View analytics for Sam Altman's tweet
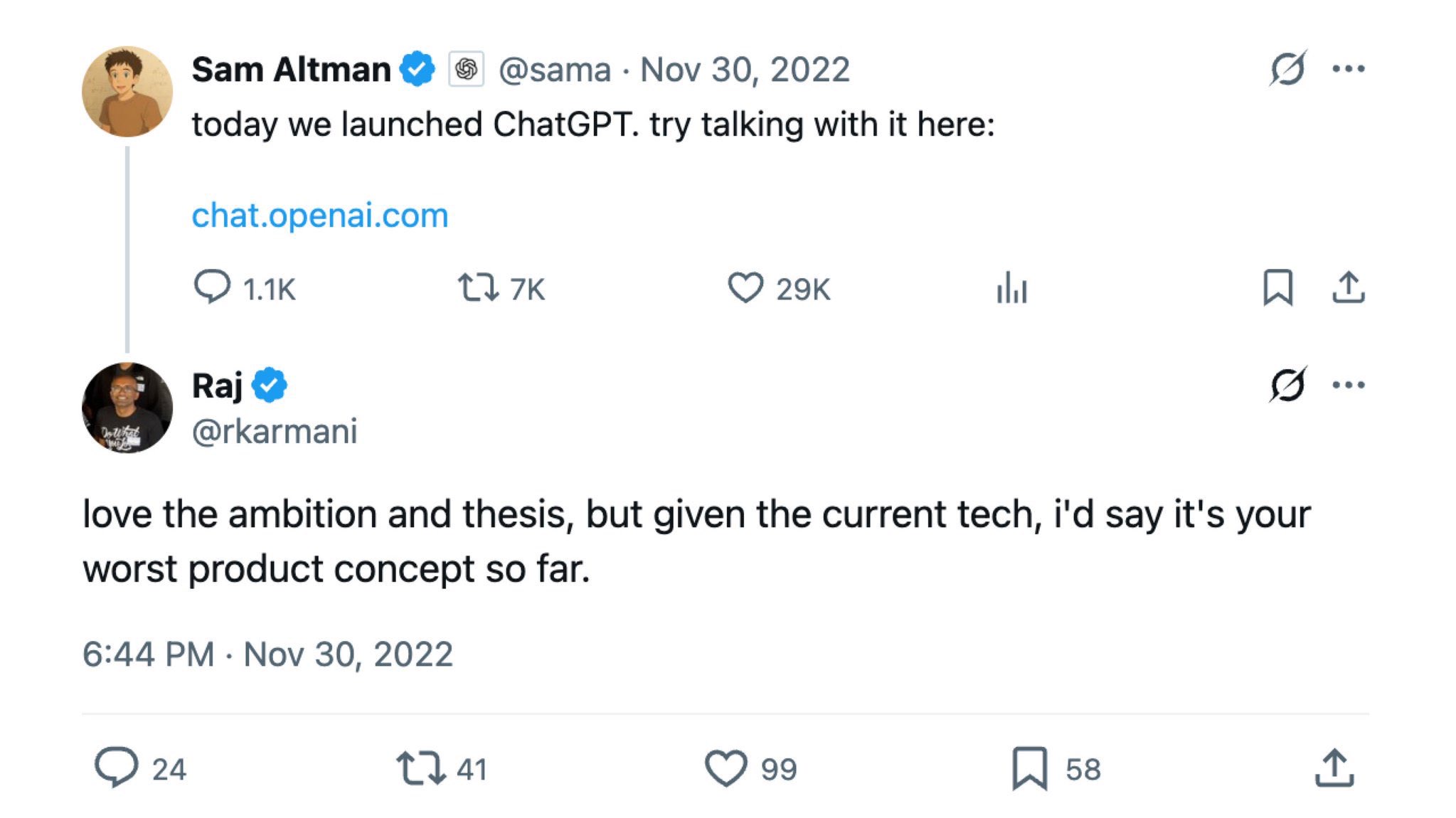 pyautogui.click(x=1011, y=287)
